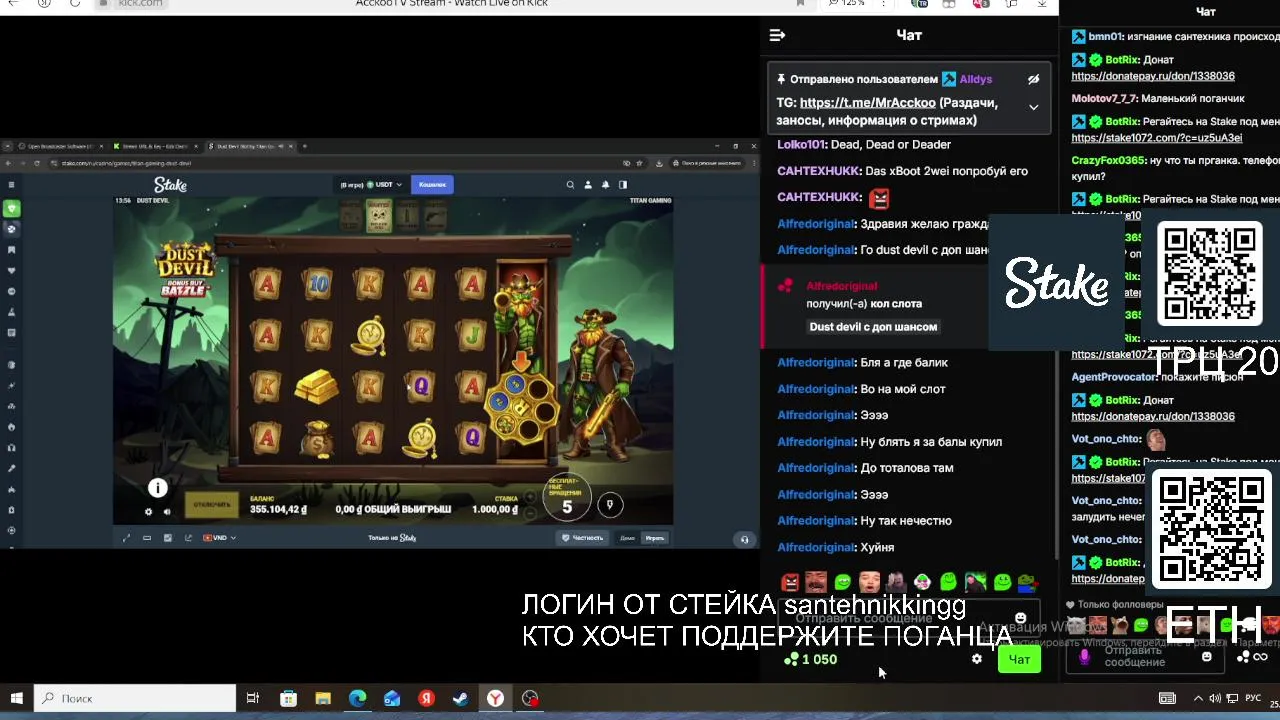Hide the pinned message by Alldys
Viewport: 1280px width, 720px height.
pos(1033,79)
